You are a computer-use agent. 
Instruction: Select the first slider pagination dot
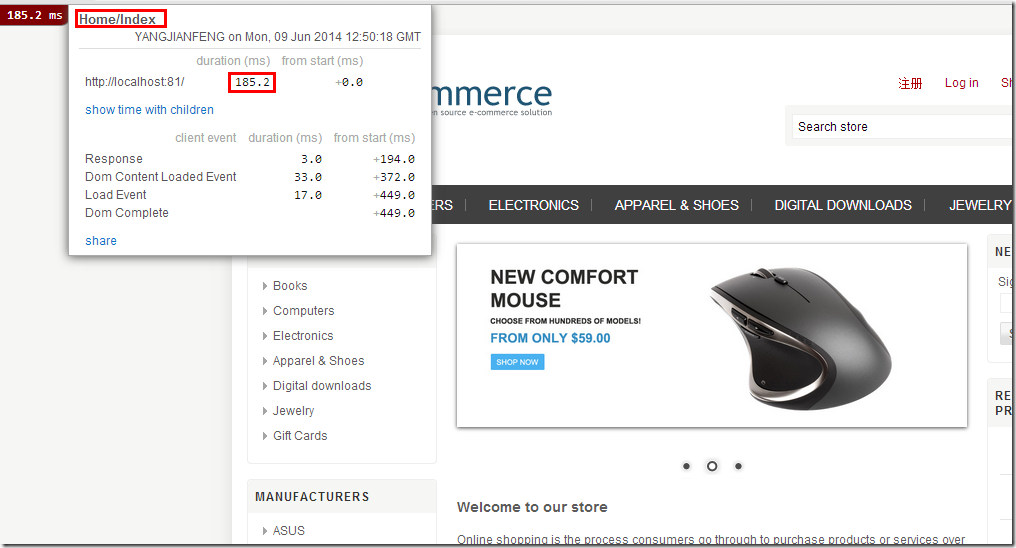tap(686, 466)
